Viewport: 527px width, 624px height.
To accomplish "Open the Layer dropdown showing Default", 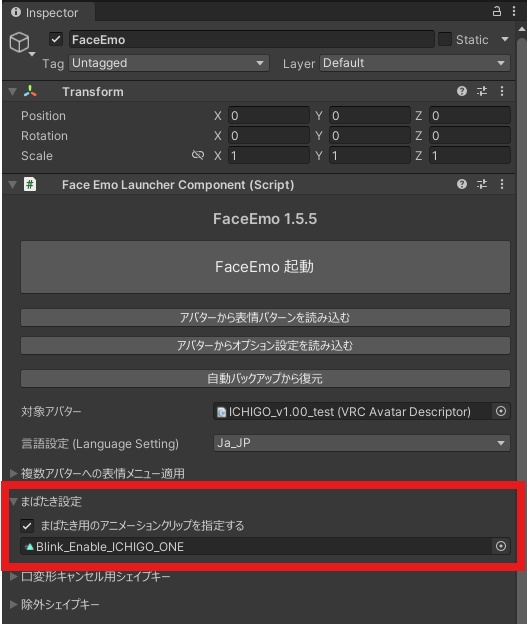I will [x=415, y=63].
